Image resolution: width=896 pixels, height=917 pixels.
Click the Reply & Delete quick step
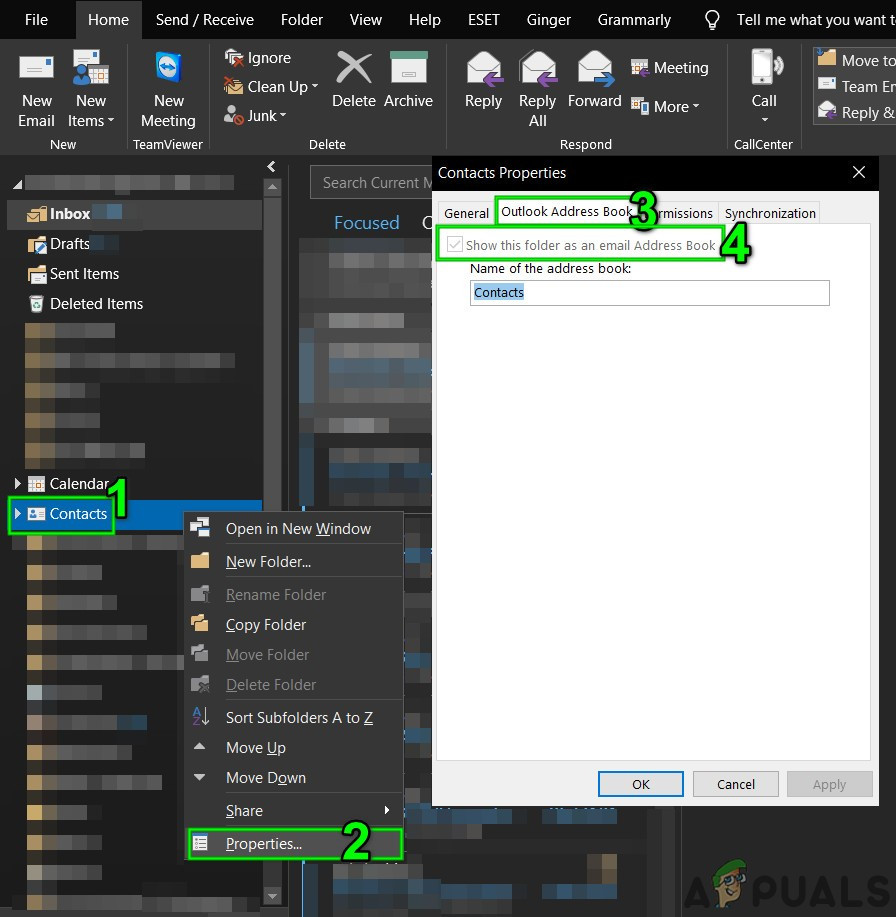pyautogui.click(x=856, y=112)
